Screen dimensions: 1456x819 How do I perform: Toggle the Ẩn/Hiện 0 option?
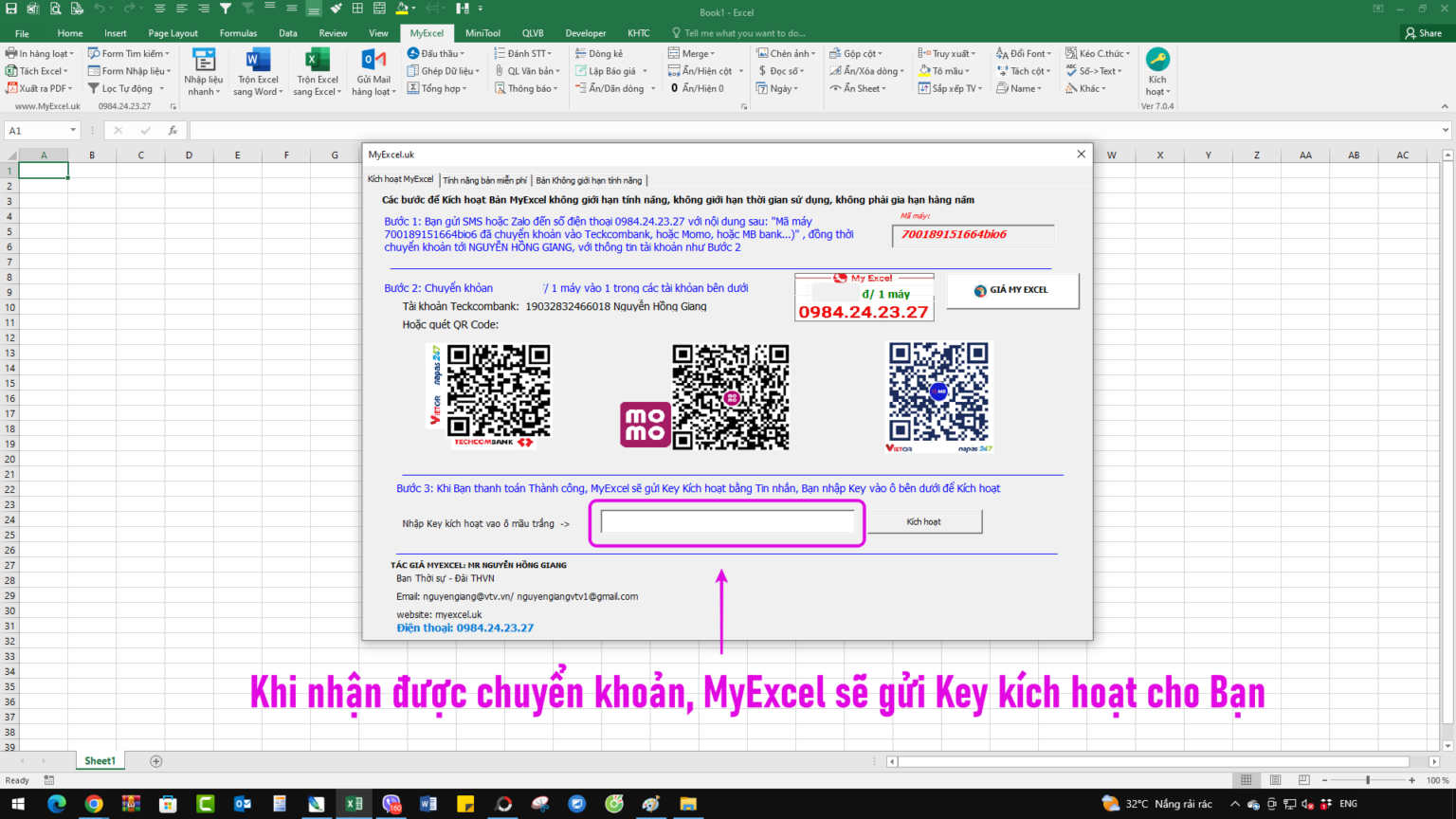click(x=701, y=88)
